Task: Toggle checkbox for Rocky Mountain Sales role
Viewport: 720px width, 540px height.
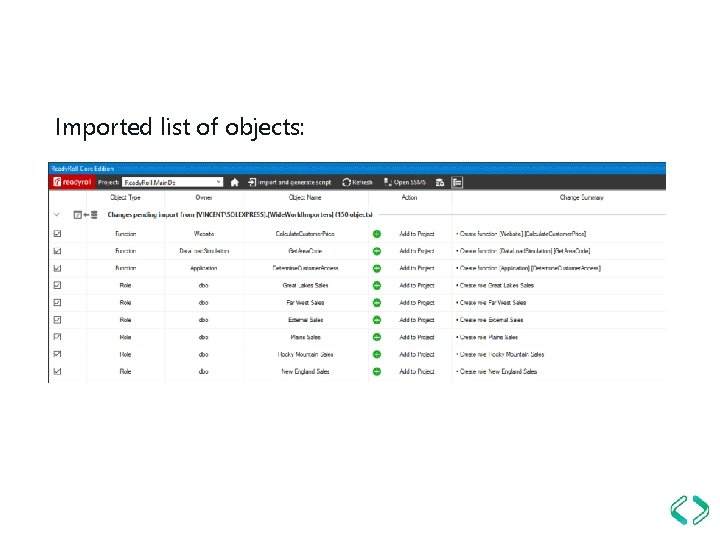Action: click(x=57, y=354)
